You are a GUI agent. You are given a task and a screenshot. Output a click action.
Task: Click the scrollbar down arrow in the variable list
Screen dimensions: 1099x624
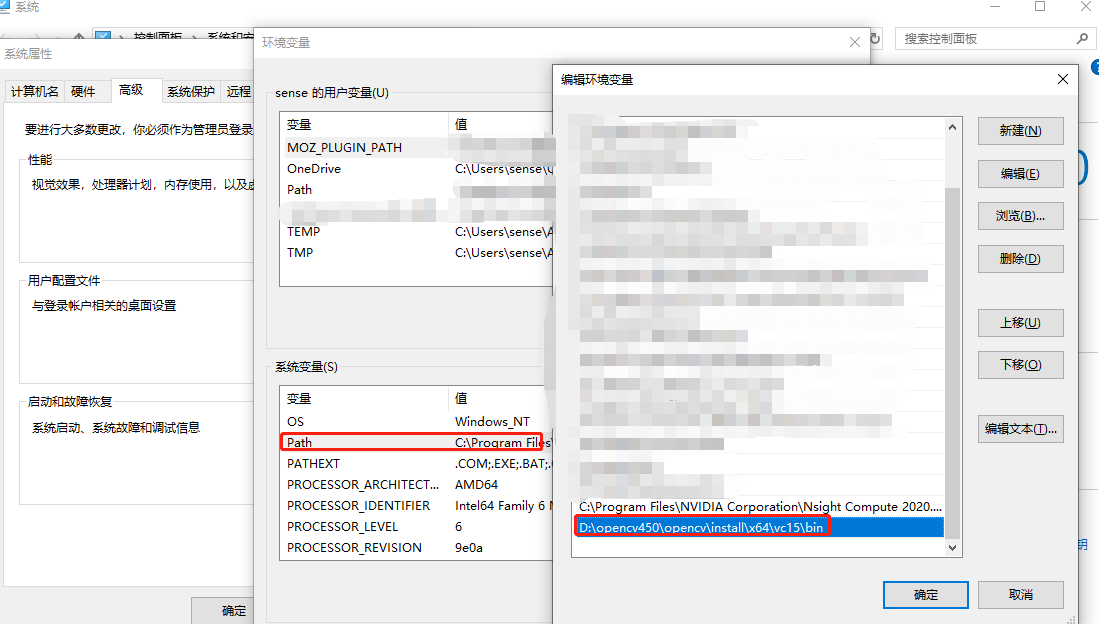(x=952, y=546)
